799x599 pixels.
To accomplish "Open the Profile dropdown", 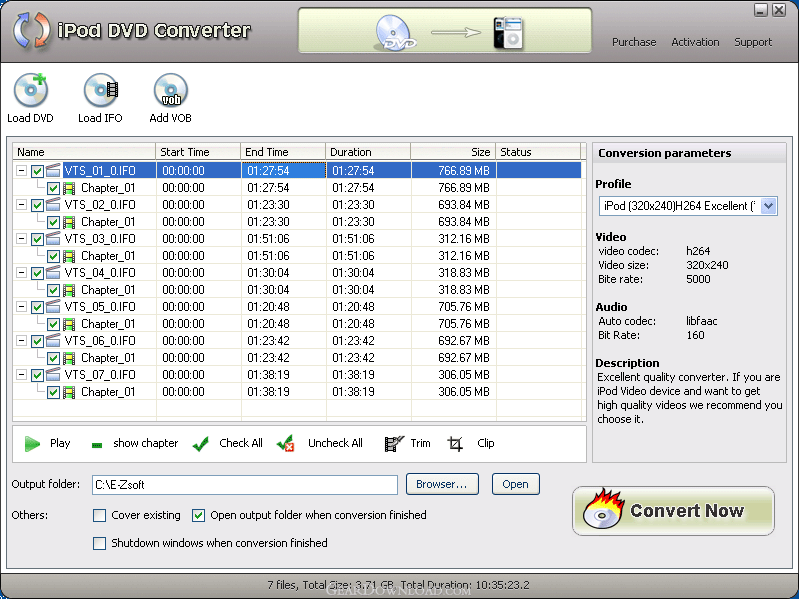I will click(x=768, y=206).
